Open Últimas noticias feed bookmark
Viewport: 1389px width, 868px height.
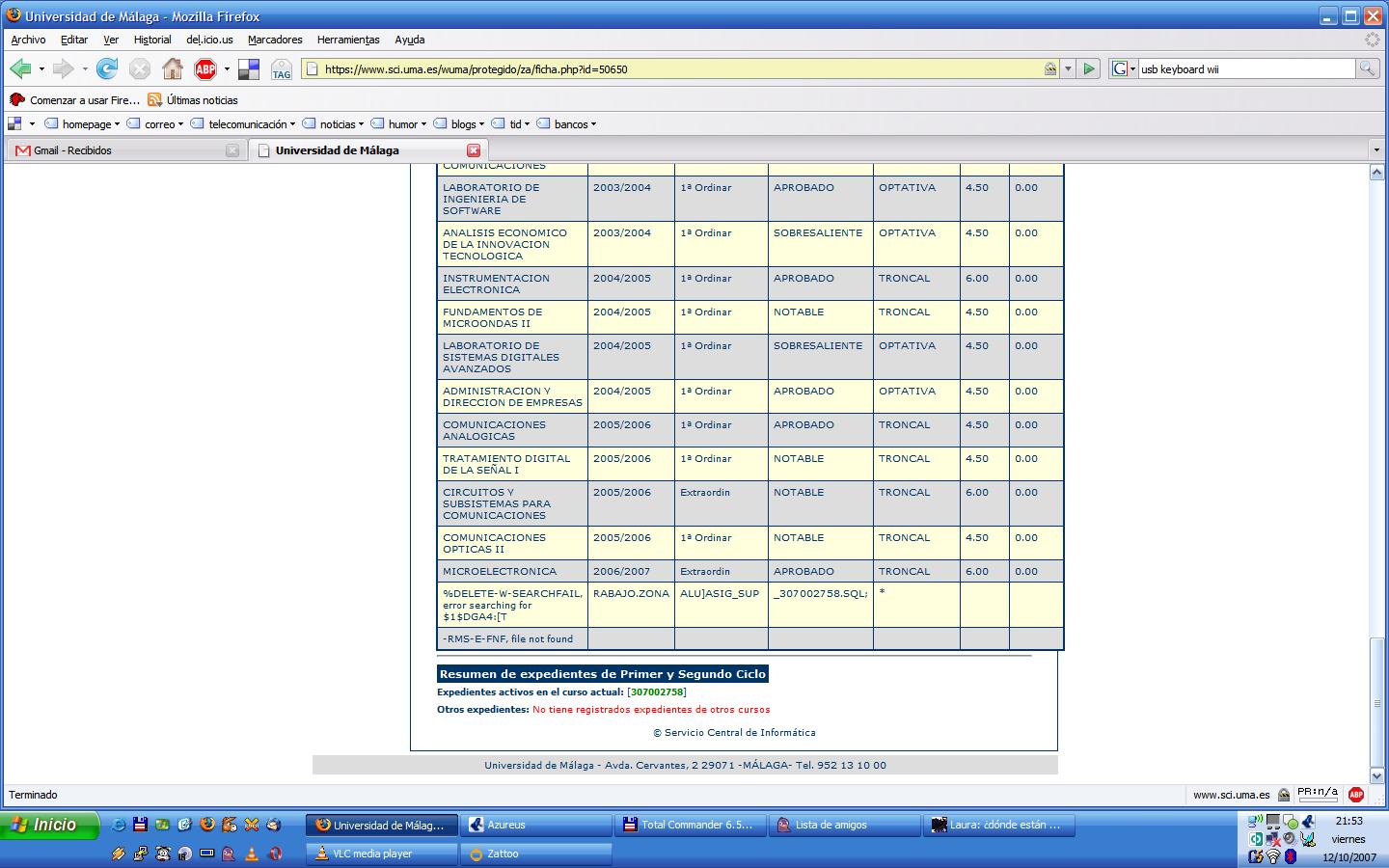coord(202,100)
